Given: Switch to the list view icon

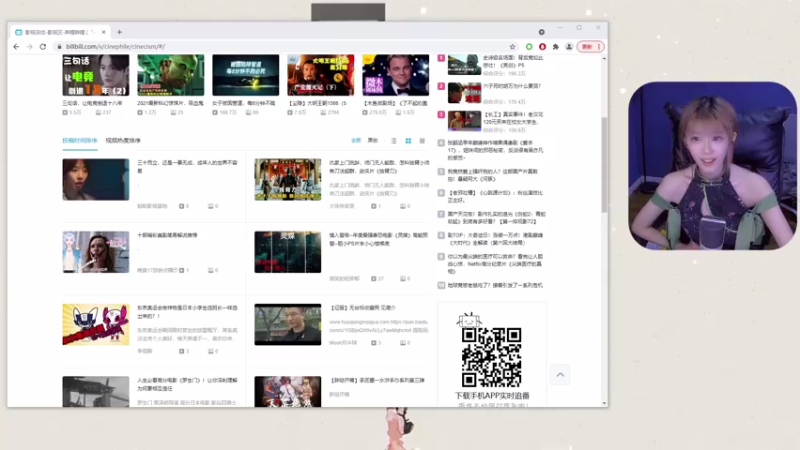Looking at the screenshot, I should pyautogui.click(x=394, y=141).
